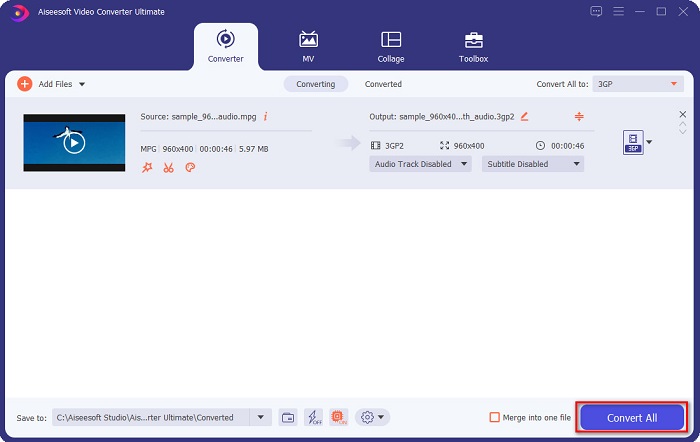Click the compress video icon
This screenshot has height=442, width=700.
point(579,117)
